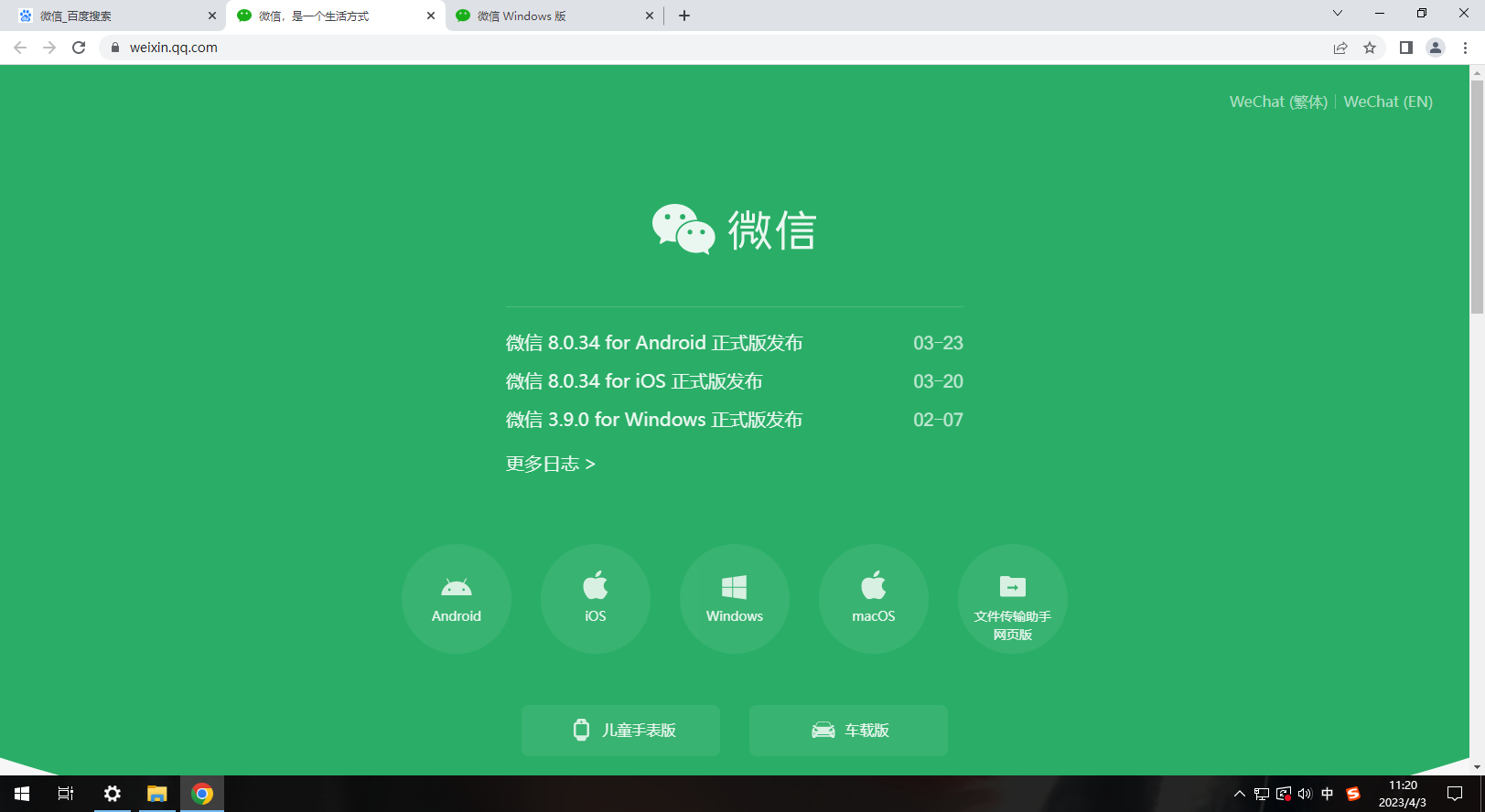The width and height of the screenshot is (1485, 812).
Task: Open network status tray icon
Action: (x=1262, y=794)
